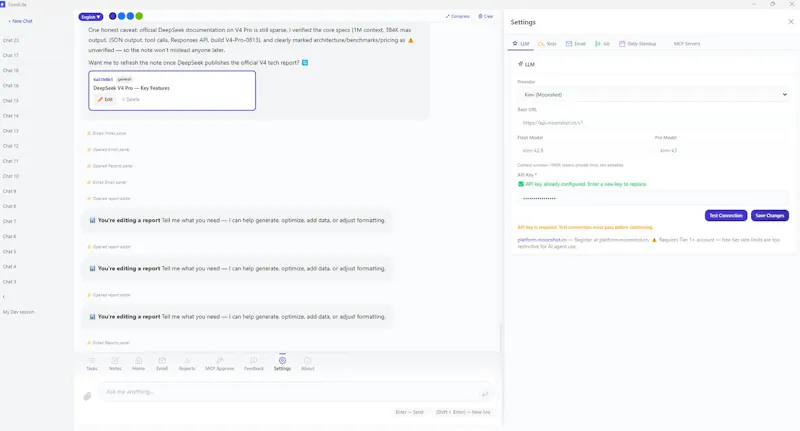Select the dark purple color circle
Image resolution: width=800 pixels, height=431 pixels.
(x=113, y=16)
